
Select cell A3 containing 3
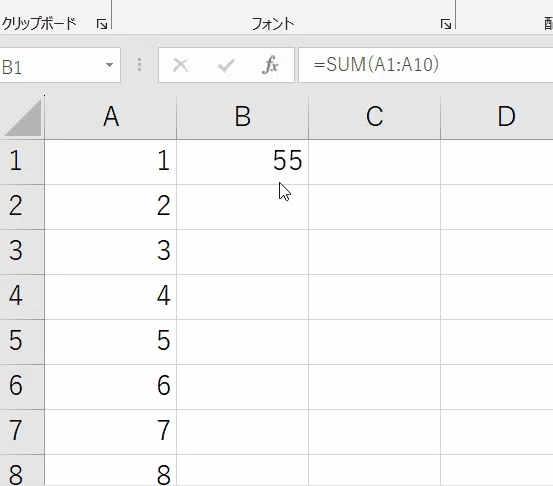111,252
